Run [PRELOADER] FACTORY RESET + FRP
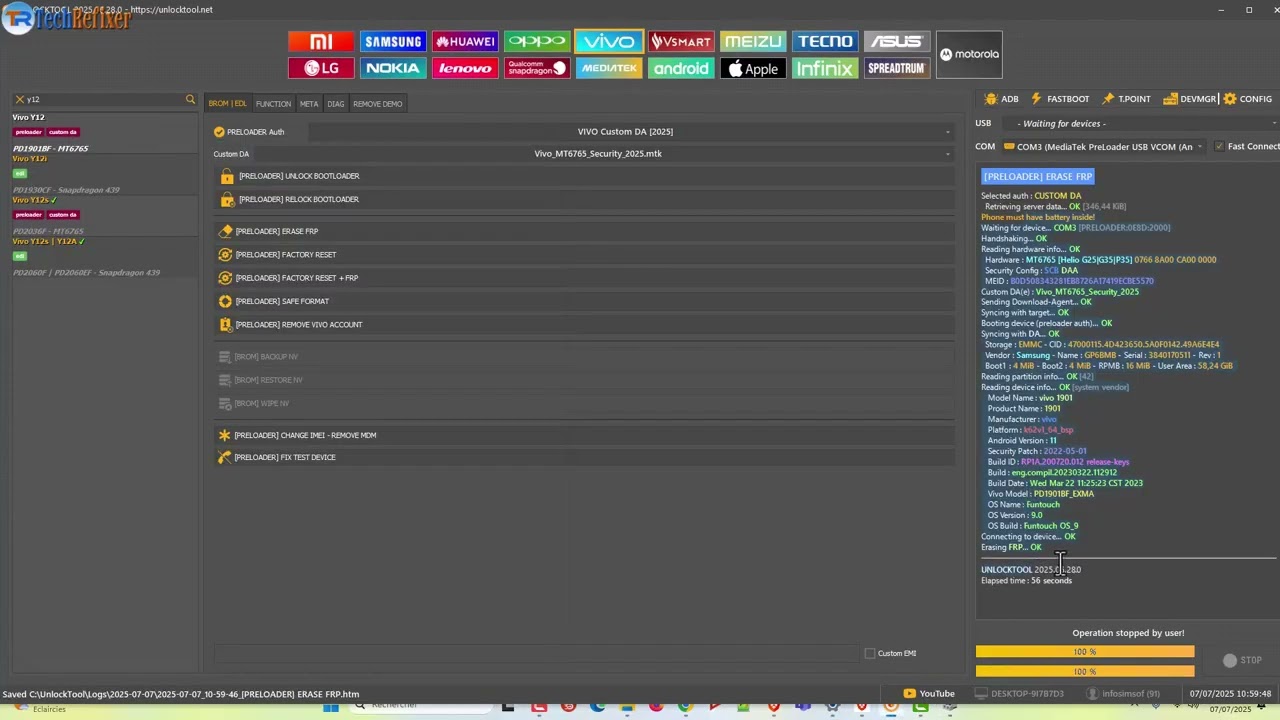Screen dimensions: 1280x720 (x=584, y=278)
